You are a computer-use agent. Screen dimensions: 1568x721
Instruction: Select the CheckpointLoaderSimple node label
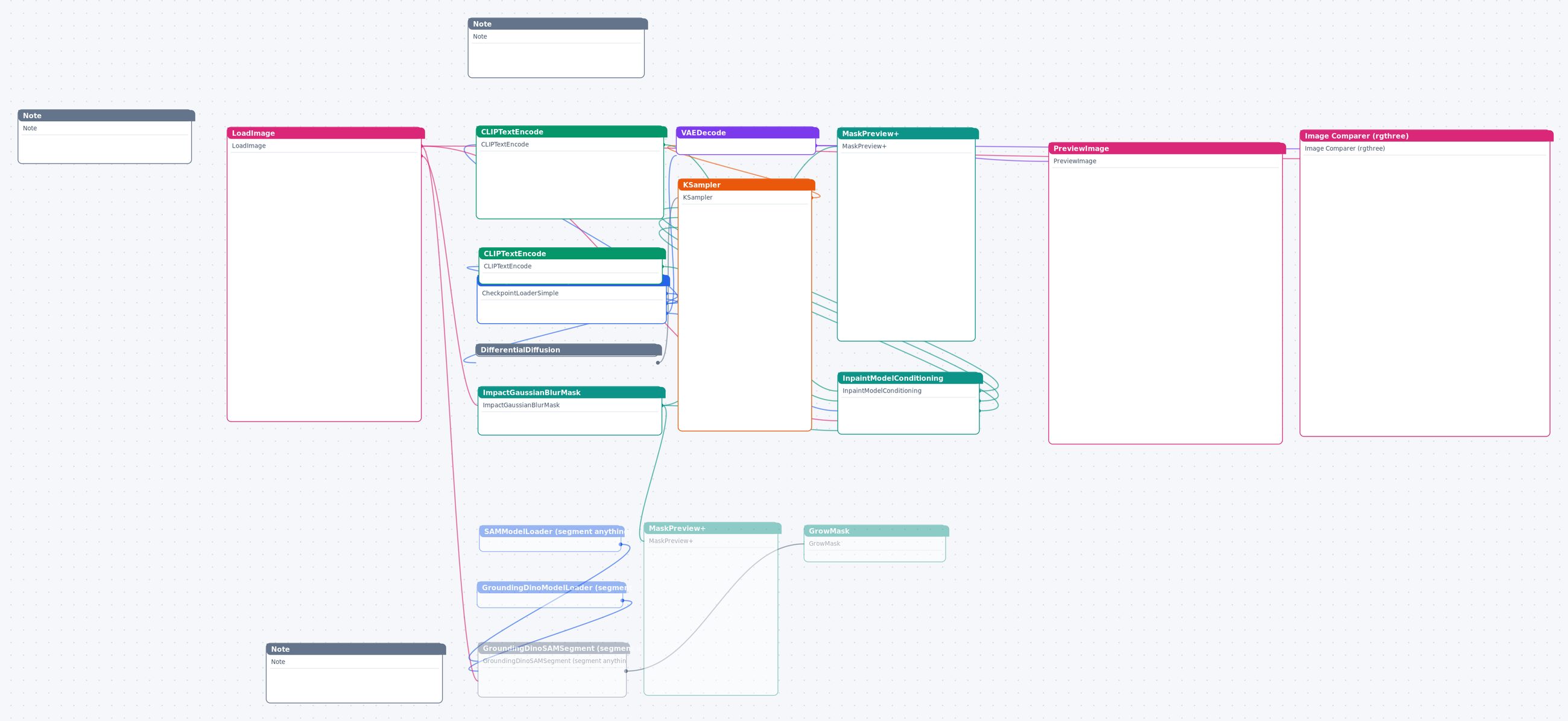tap(520, 293)
